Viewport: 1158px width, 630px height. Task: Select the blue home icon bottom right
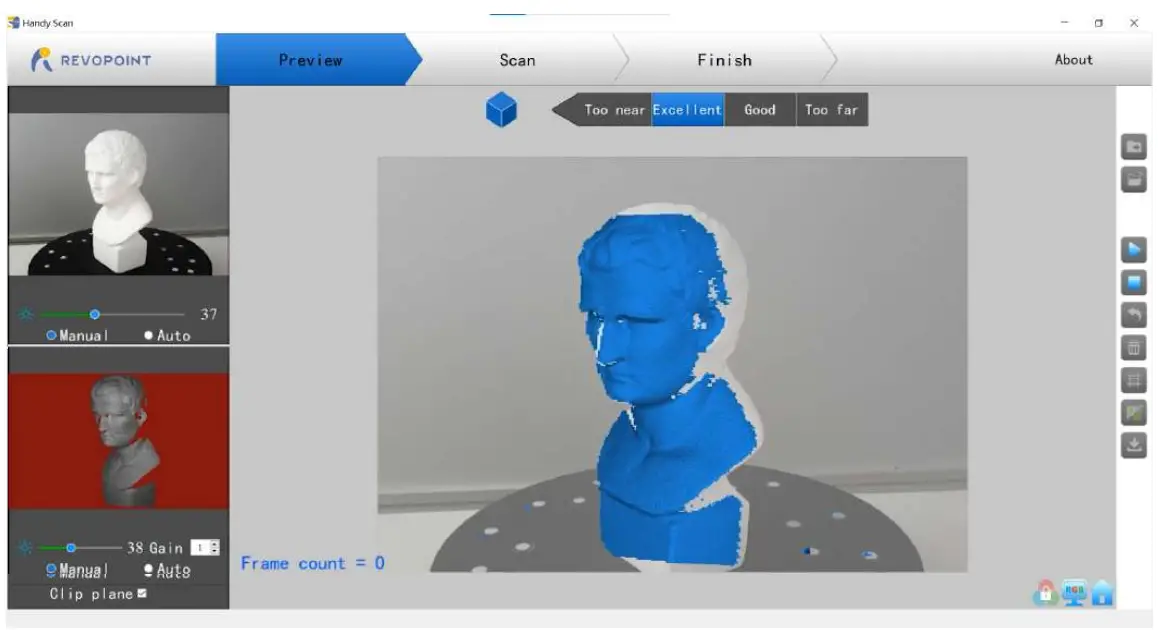1101,590
